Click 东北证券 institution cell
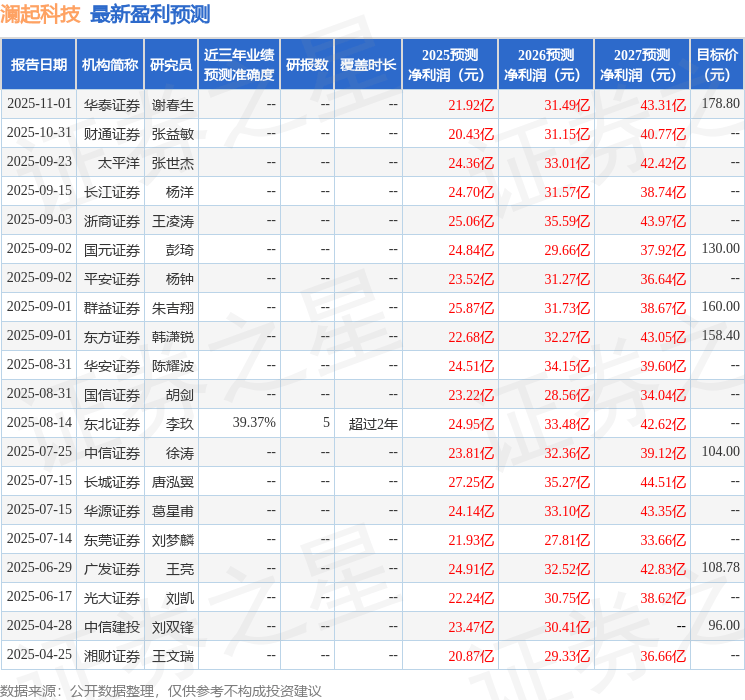 (x=112, y=424)
